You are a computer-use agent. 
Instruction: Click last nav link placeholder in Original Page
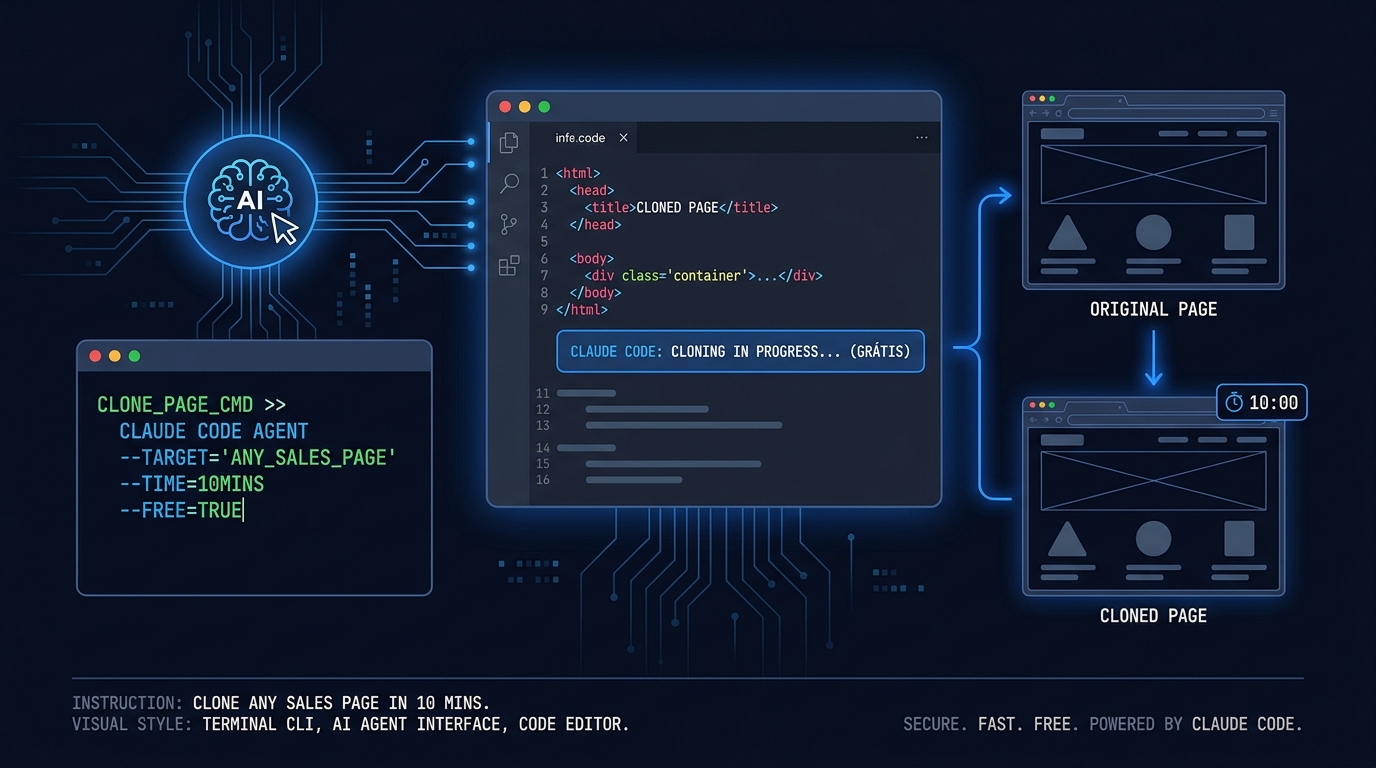tap(1252, 133)
